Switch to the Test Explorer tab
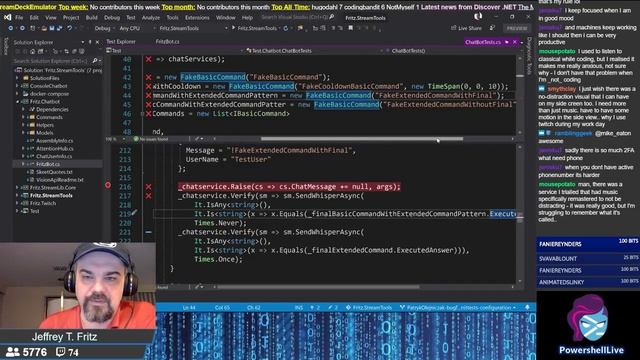The image size is (640, 360). point(121,42)
